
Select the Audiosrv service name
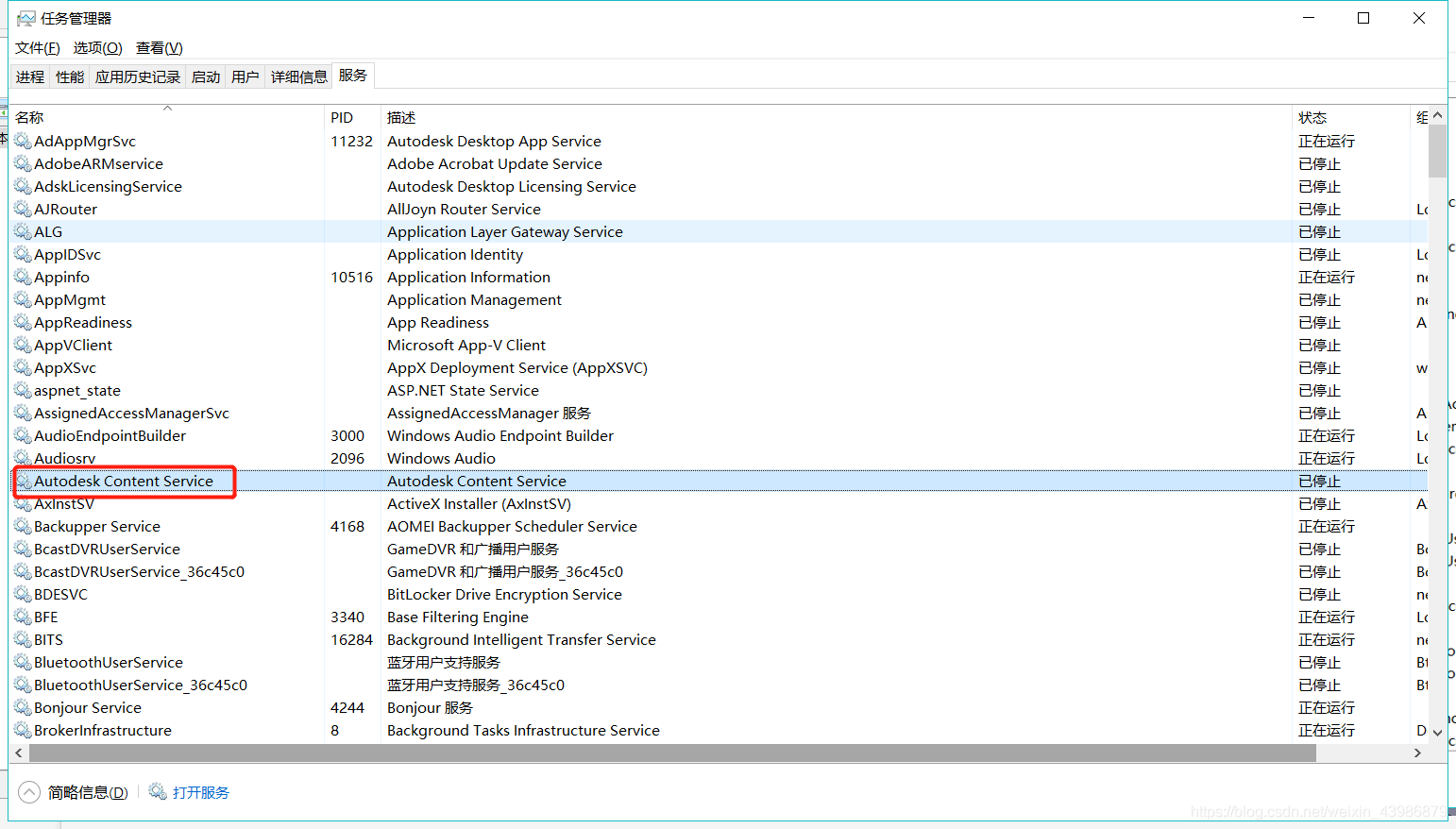click(x=64, y=458)
